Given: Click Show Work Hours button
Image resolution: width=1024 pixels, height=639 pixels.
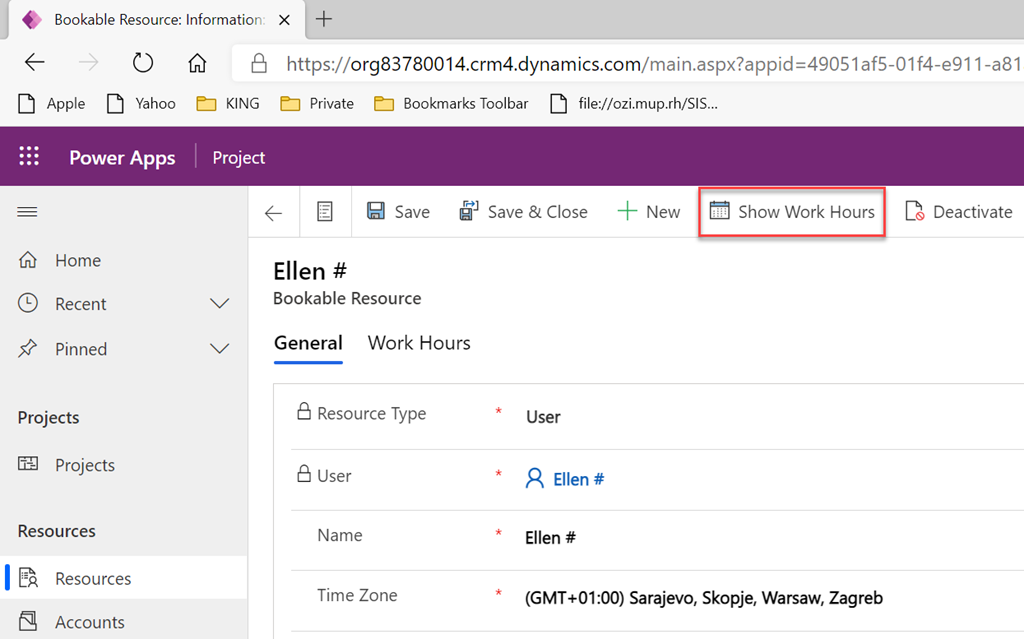Looking at the screenshot, I should pos(792,212).
